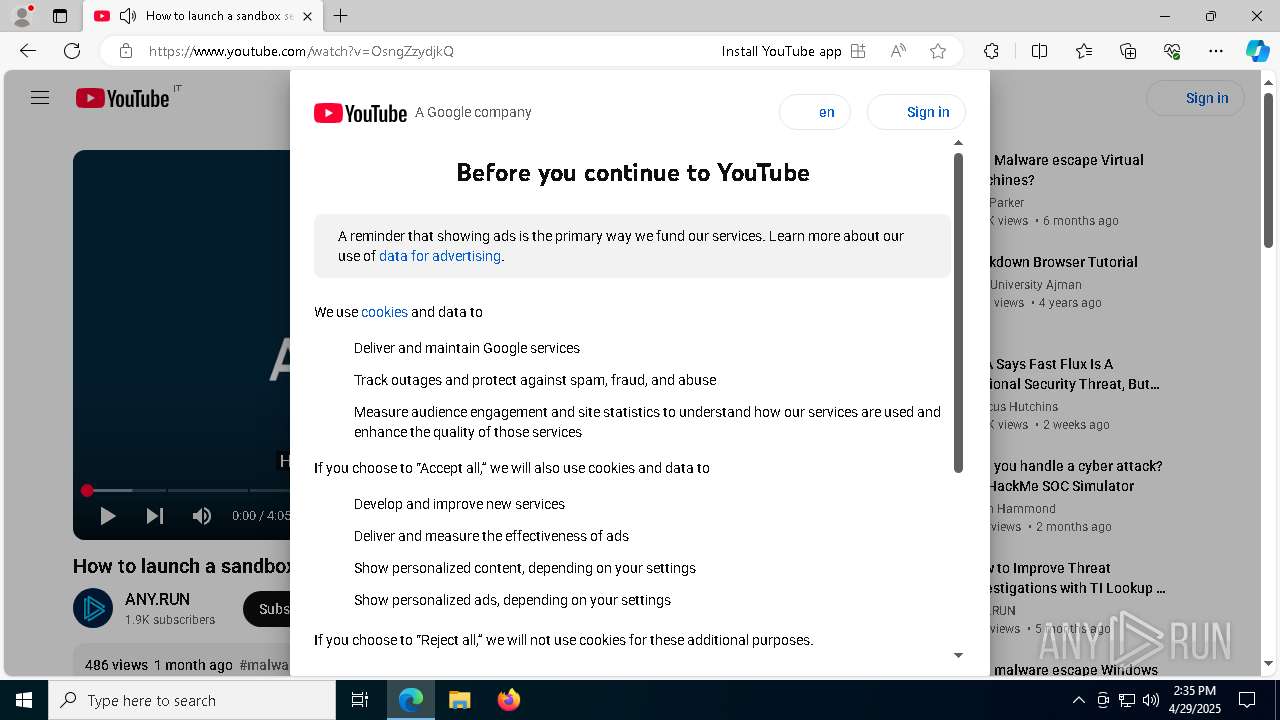
Task: Open 'Browser Tutorial' suggested video
Action: (x=1064, y=262)
